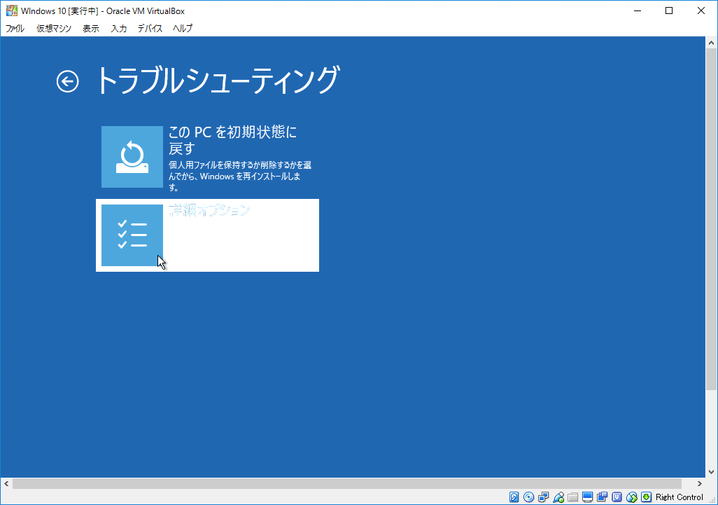Image resolution: width=718 pixels, height=505 pixels.
Task: Minimize the VirtualBox window
Action: tap(637, 11)
